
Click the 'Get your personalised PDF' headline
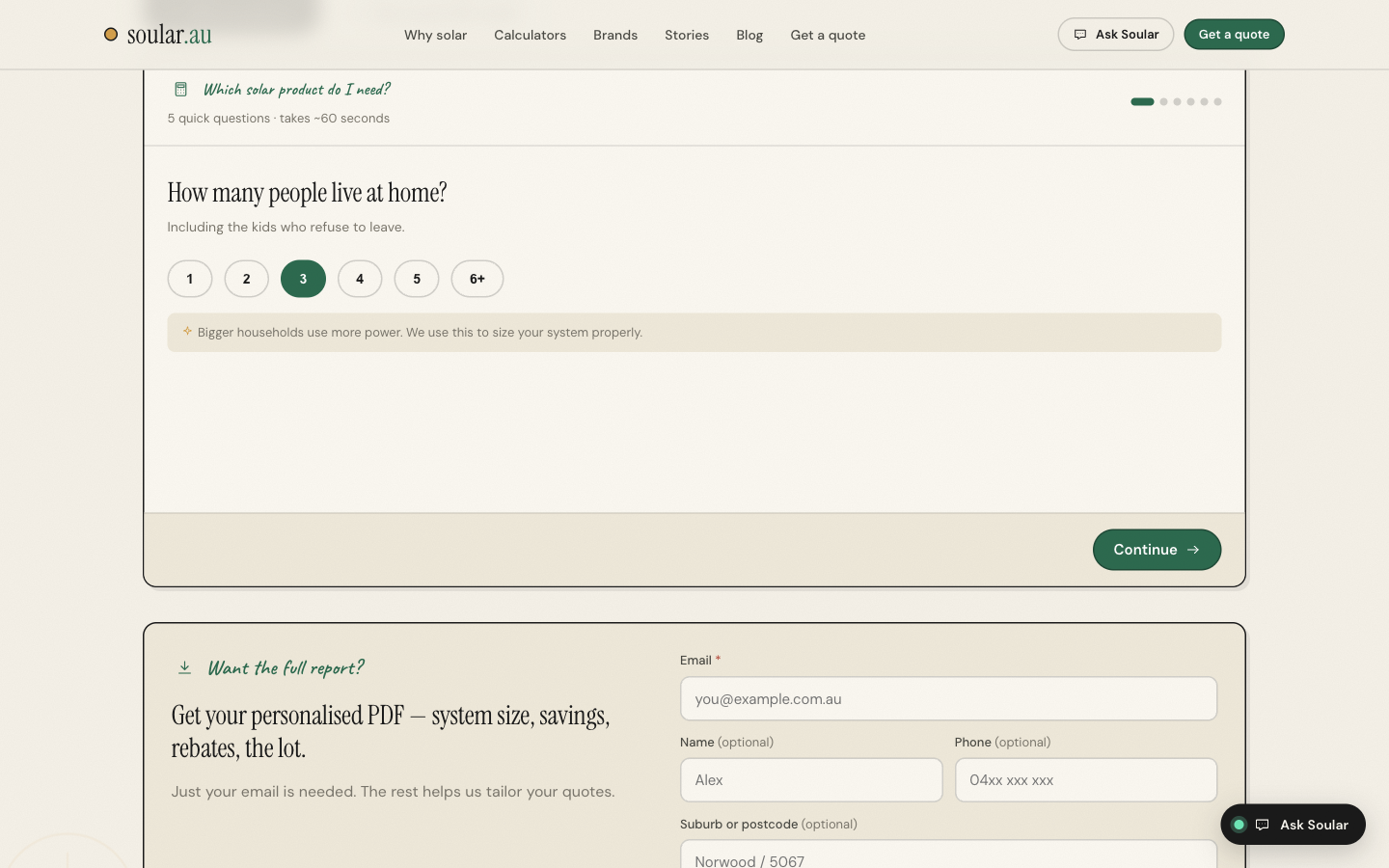[x=391, y=732]
